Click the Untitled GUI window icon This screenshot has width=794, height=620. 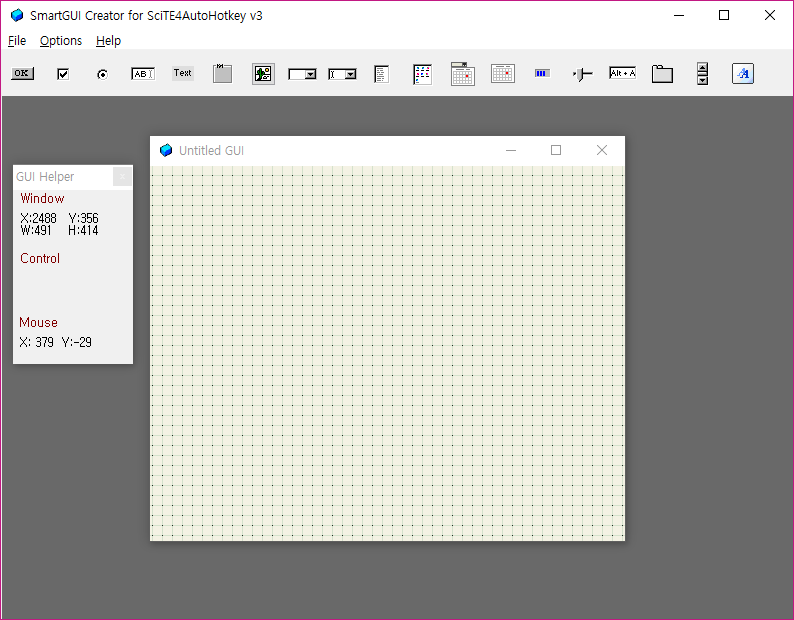pyautogui.click(x=166, y=150)
